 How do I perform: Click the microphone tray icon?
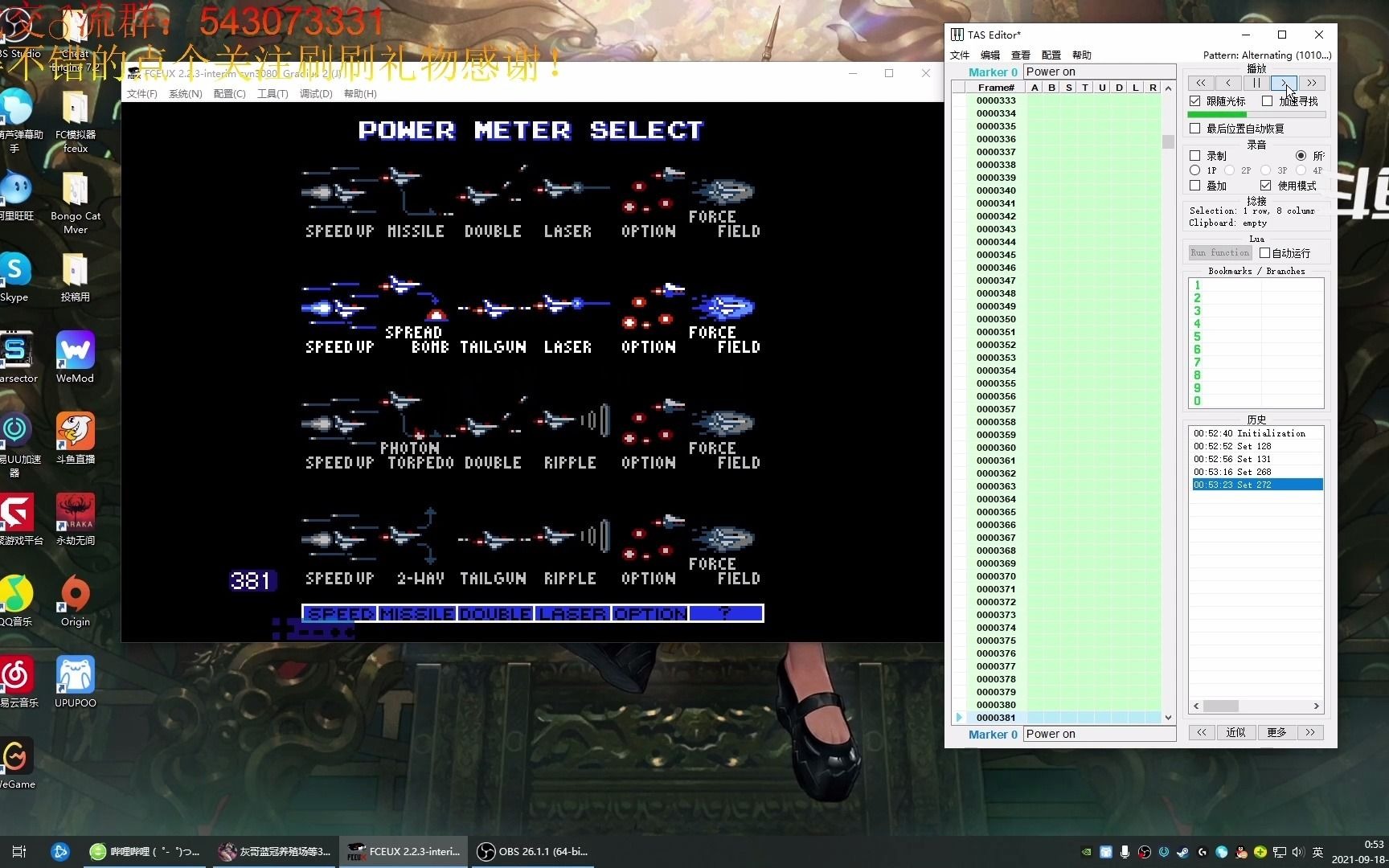(x=1125, y=852)
